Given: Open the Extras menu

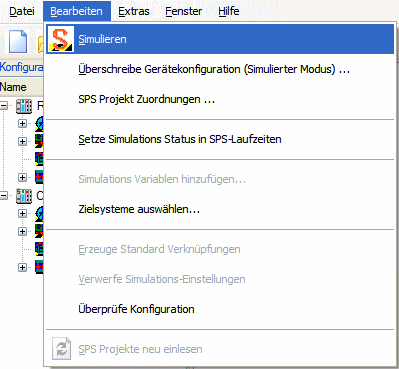Looking at the screenshot, I should (134, 11).
